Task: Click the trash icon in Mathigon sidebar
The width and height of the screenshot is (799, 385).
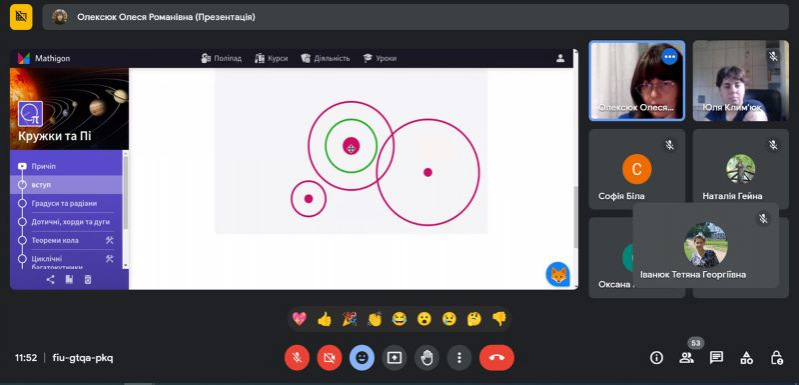Action: 88,279
